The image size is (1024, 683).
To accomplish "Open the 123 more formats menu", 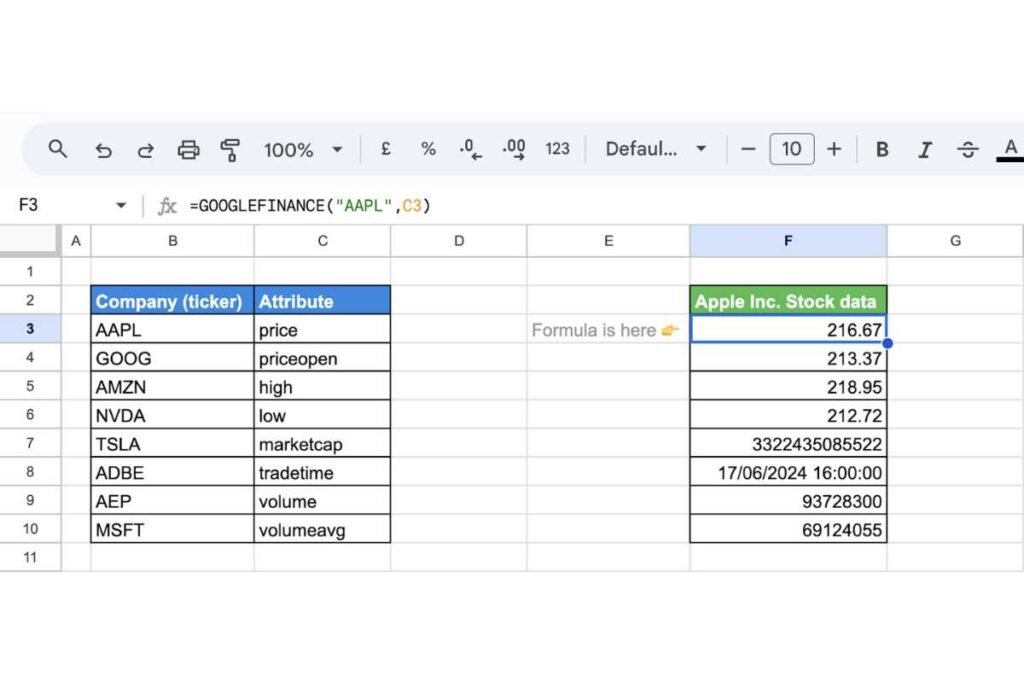I will pyautogui.click(x=557, y=149).
